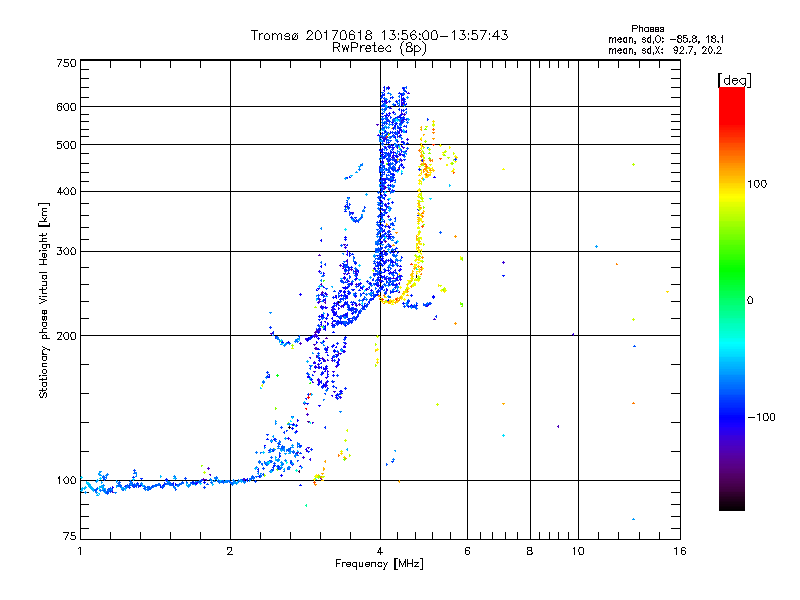Click the plot title 'Tromsø 20170618 13:56:00-13:57:43'
This screenshot has width=800, height=600.
coord(379,35)
